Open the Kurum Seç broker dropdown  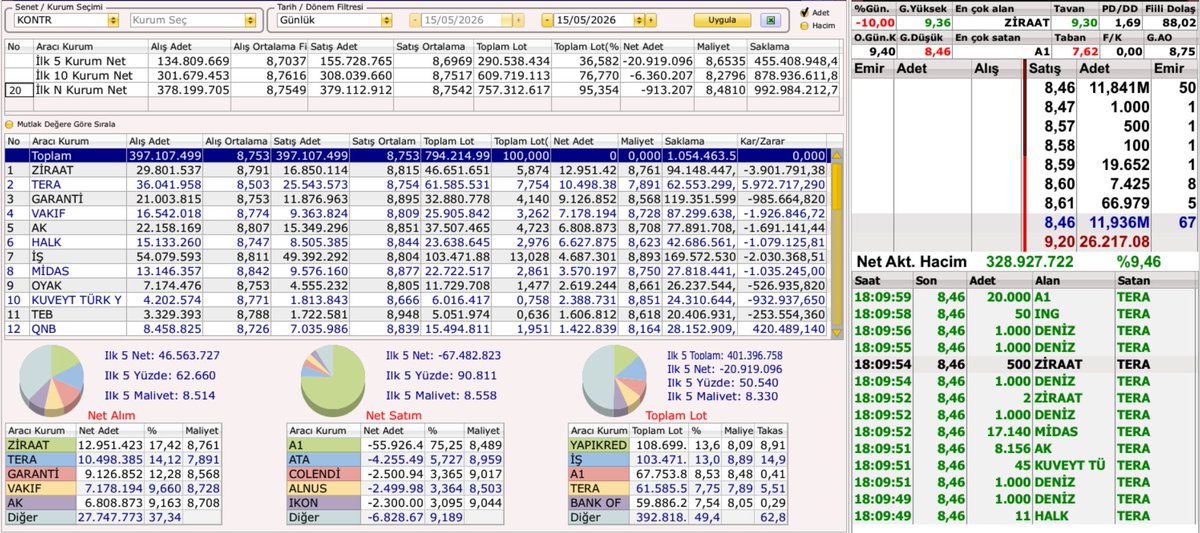(250, 20)
